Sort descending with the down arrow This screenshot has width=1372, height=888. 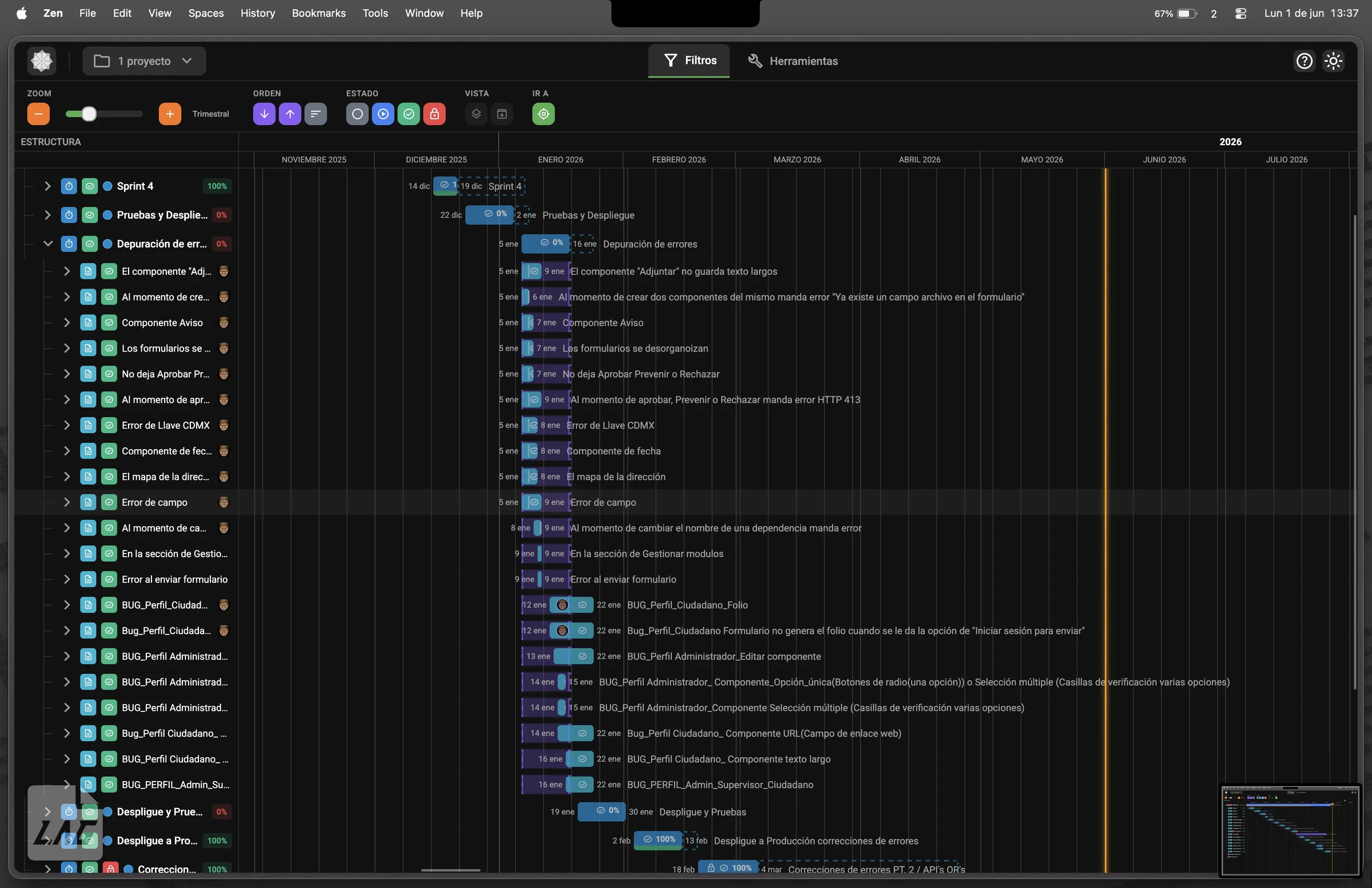[x=264, y=114]
